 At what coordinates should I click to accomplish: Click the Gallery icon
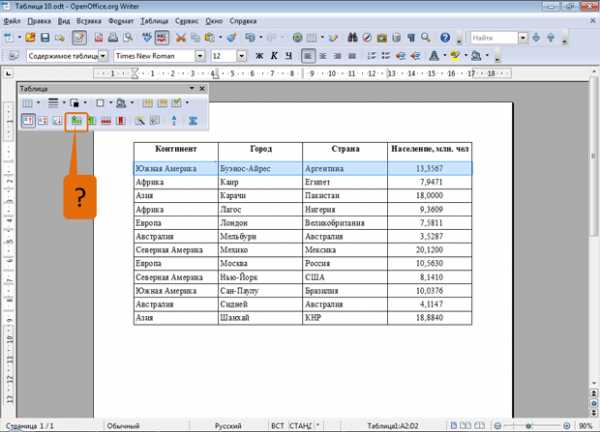click(x=382, y=37)
